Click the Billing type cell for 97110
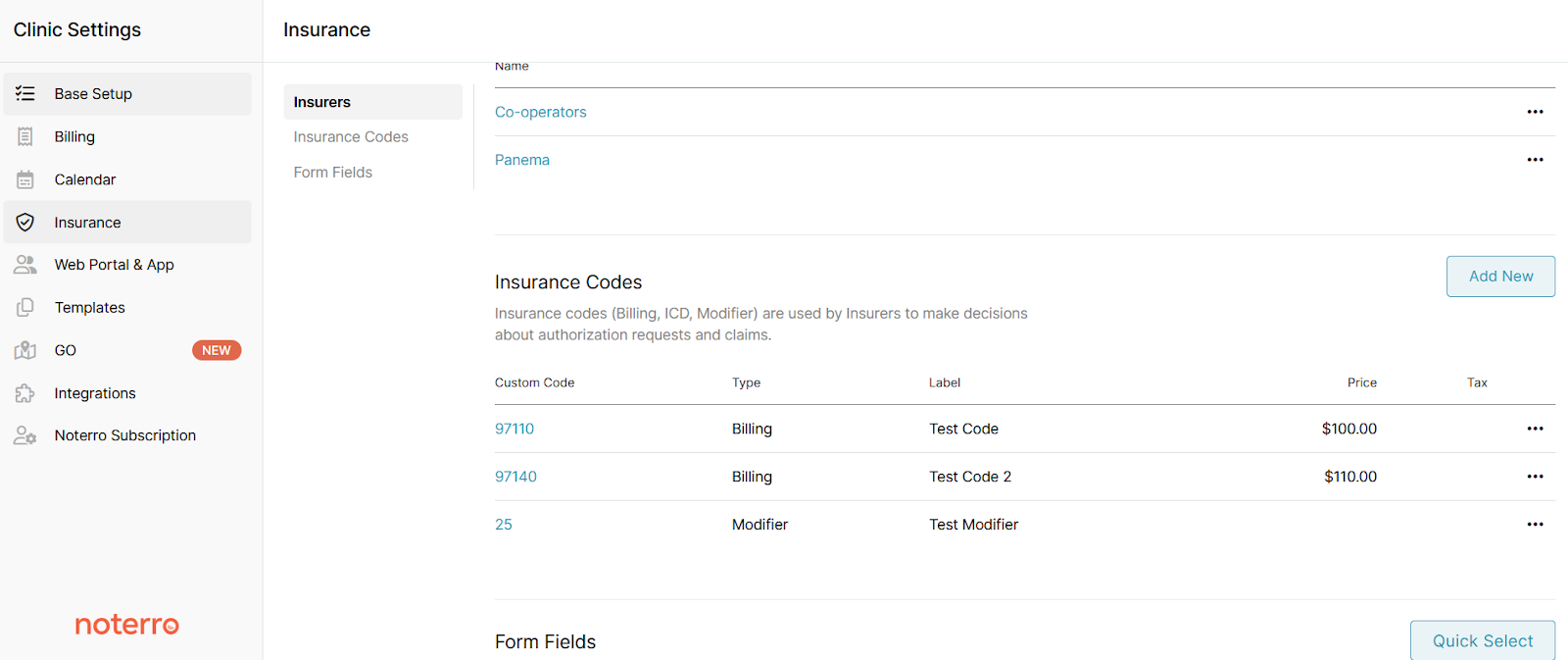Viewport: 1568px width, 660px height. 752,429
